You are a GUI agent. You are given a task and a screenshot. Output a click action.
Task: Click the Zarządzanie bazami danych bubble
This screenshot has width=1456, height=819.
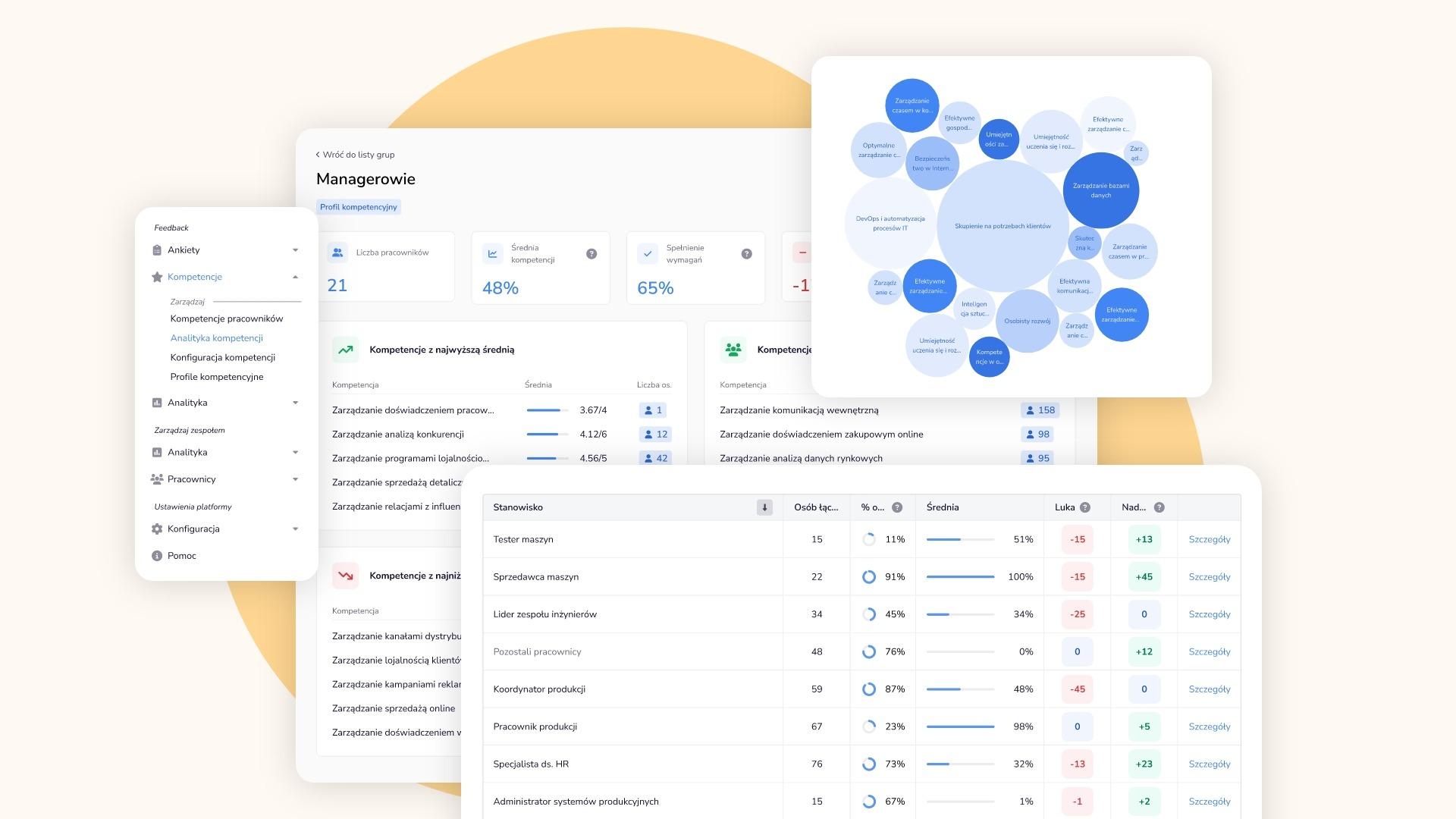tap(1101, 190)
